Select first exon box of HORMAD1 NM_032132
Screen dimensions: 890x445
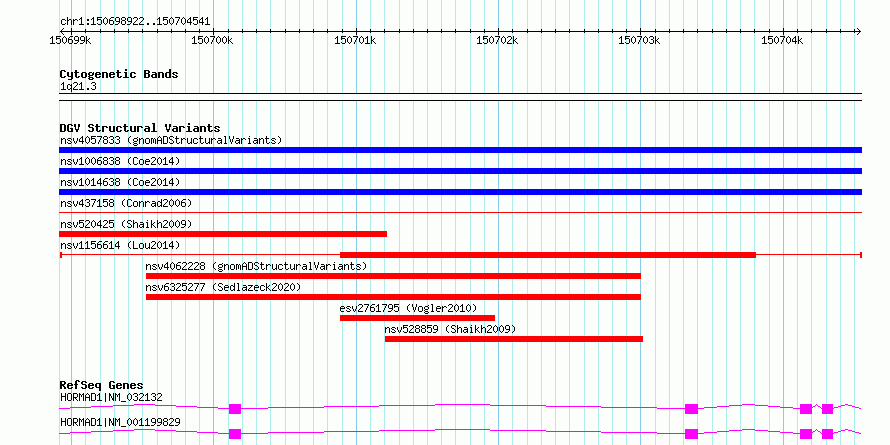pyautogui.click(x=235, y=409)
